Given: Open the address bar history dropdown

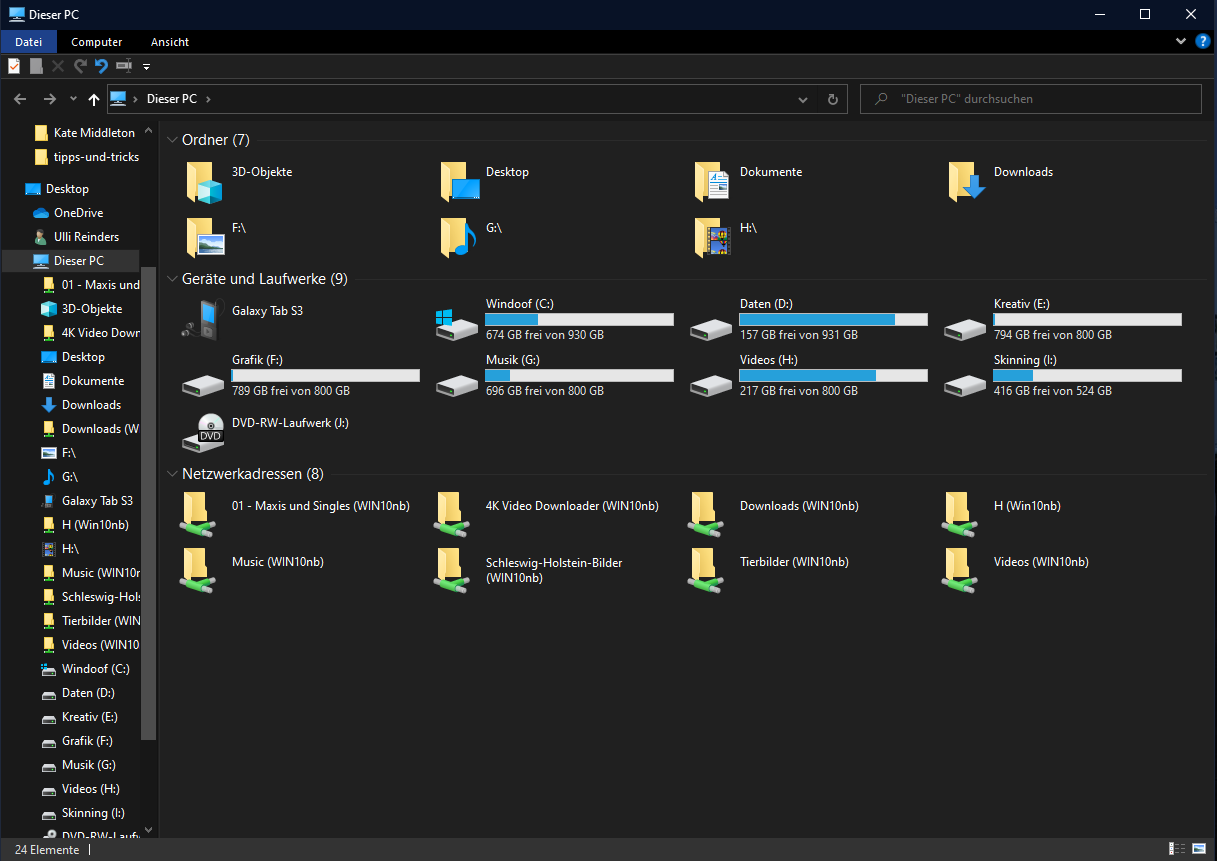Looking at the screenshot, I should [803, 99].
